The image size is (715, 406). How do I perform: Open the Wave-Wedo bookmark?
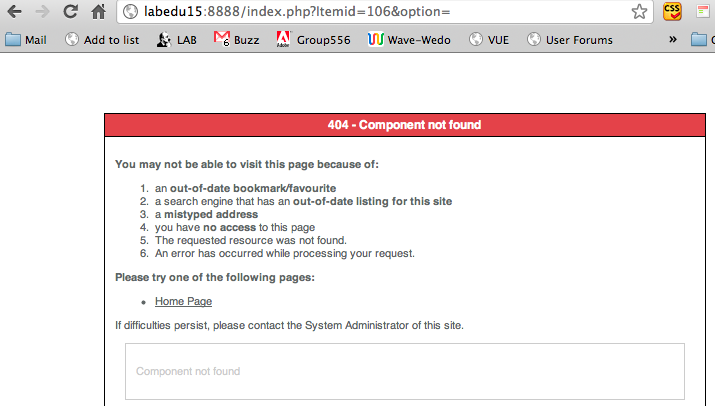click(x=409, y=40)
